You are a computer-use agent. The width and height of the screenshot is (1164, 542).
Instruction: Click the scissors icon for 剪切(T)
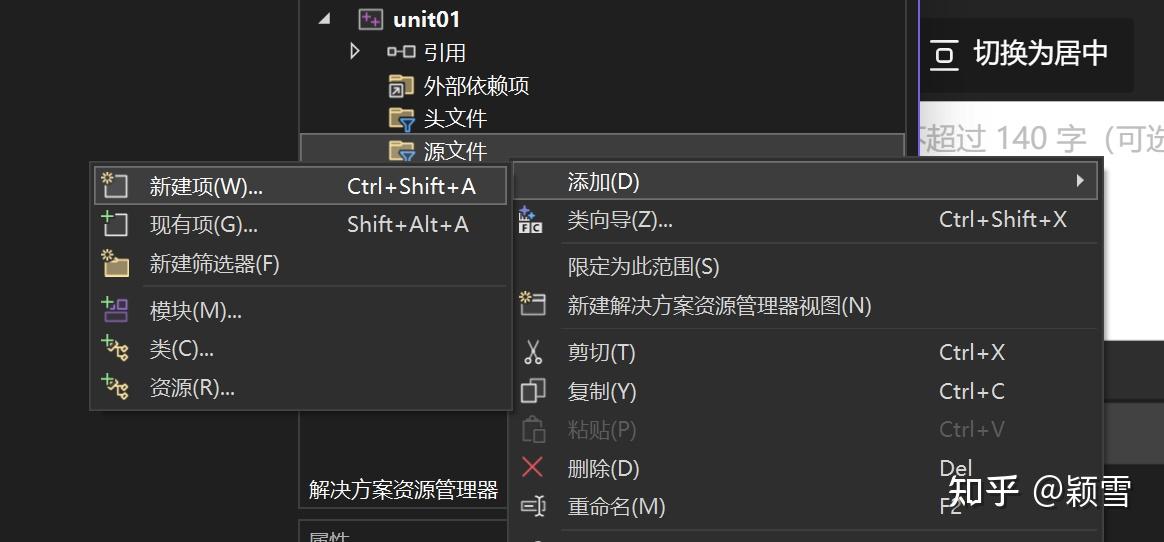pyautogui.click(x=532, y=352)
